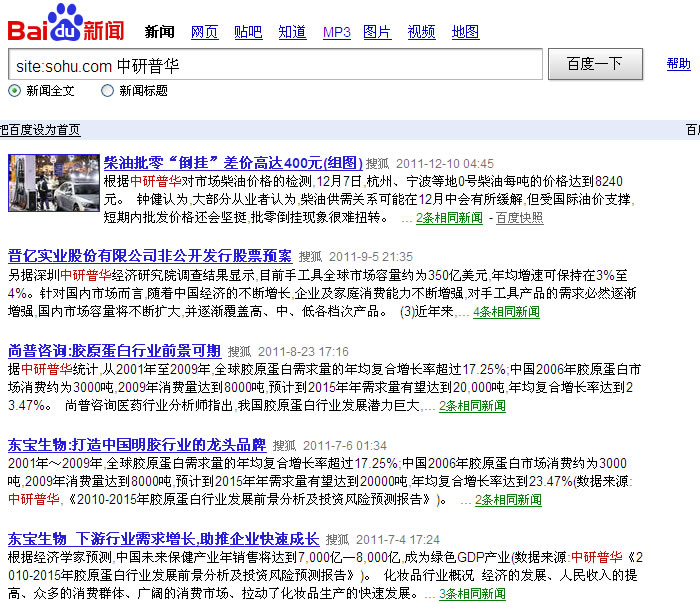The width and height of the screenshot is (700, 605).
Task: Switch to the 网页 tab
Action: pyautogui.click(x=204, y=32)
